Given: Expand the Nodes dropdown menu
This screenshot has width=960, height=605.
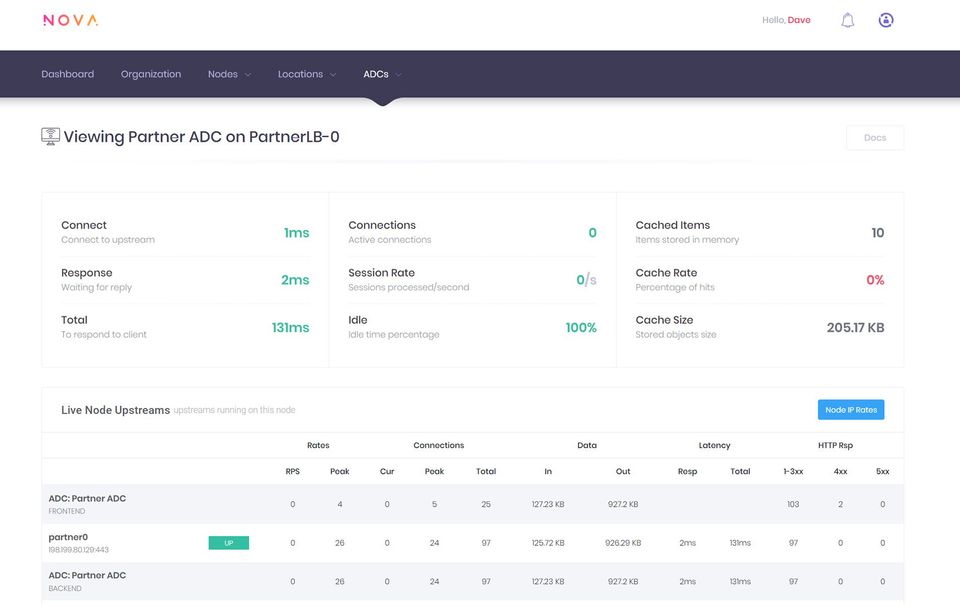Looking at the screenshot, I should pos(229,74).
